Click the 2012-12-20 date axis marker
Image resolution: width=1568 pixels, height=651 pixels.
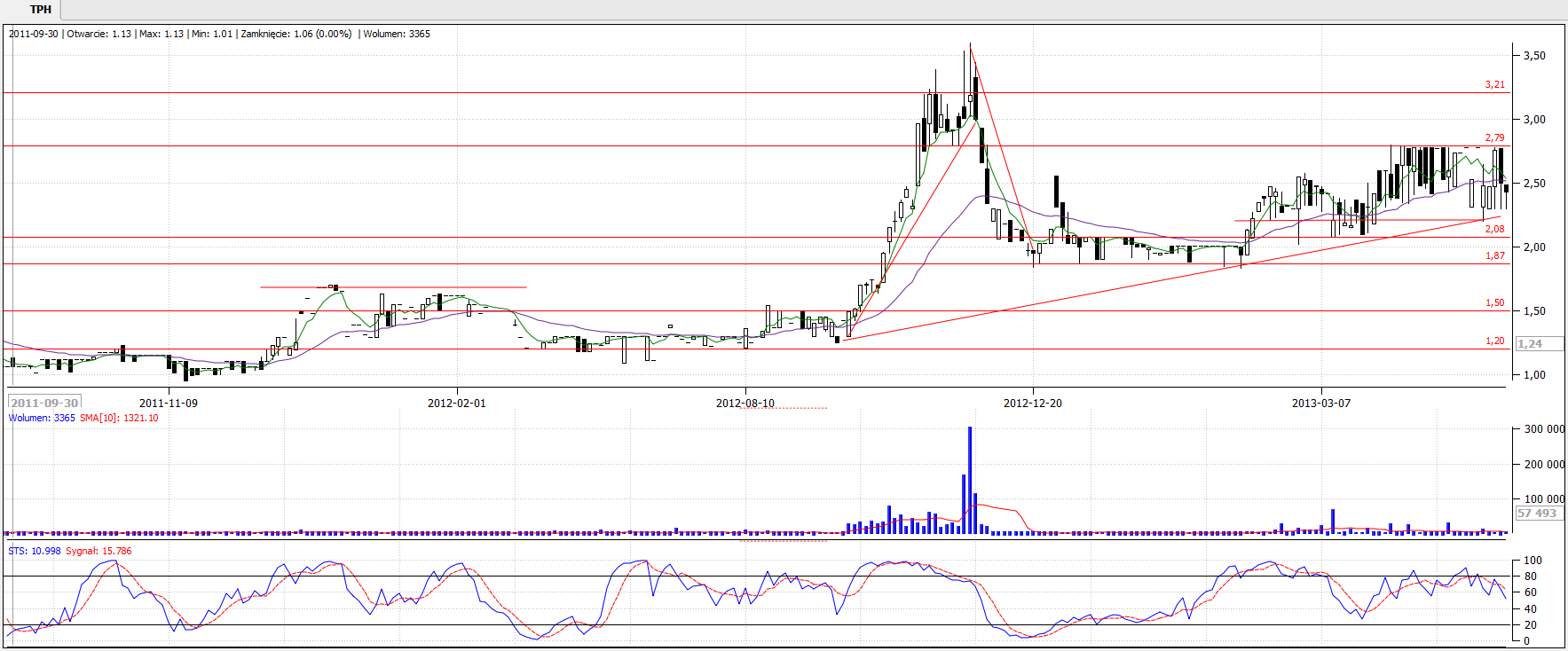tap(1032, 404)
